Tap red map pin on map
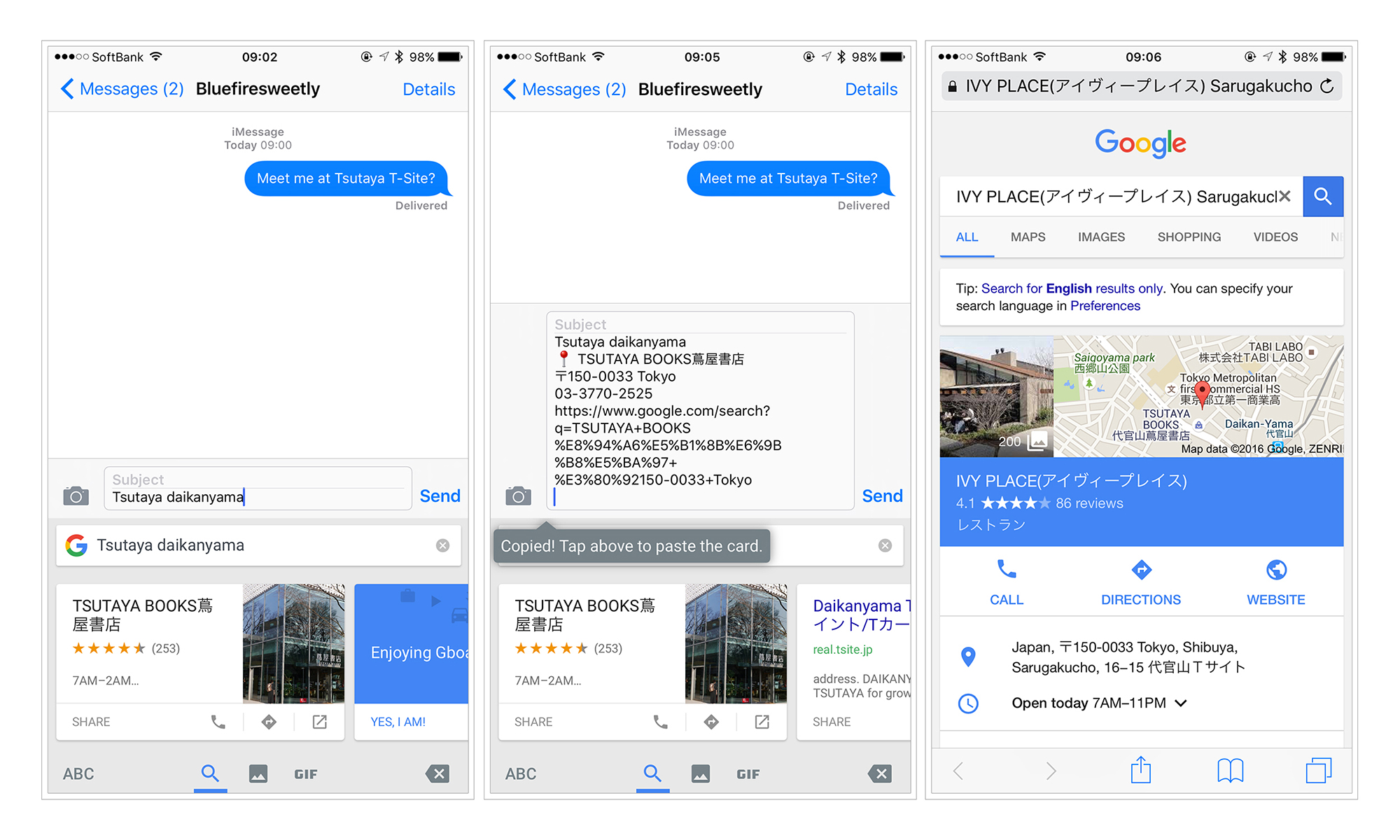1400x840 pixels. click(1202, 394)
